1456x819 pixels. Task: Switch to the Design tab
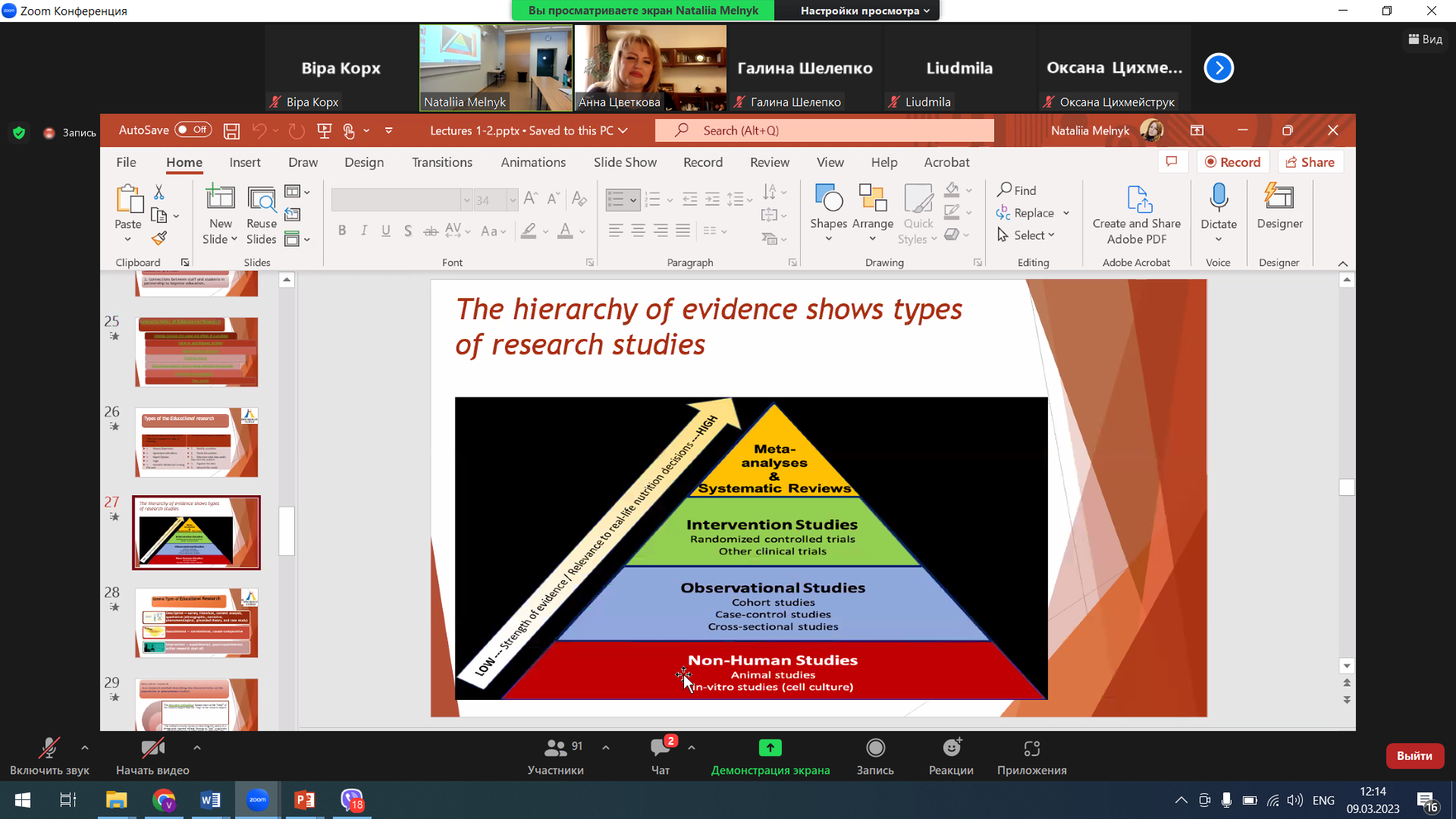point(364,162)
